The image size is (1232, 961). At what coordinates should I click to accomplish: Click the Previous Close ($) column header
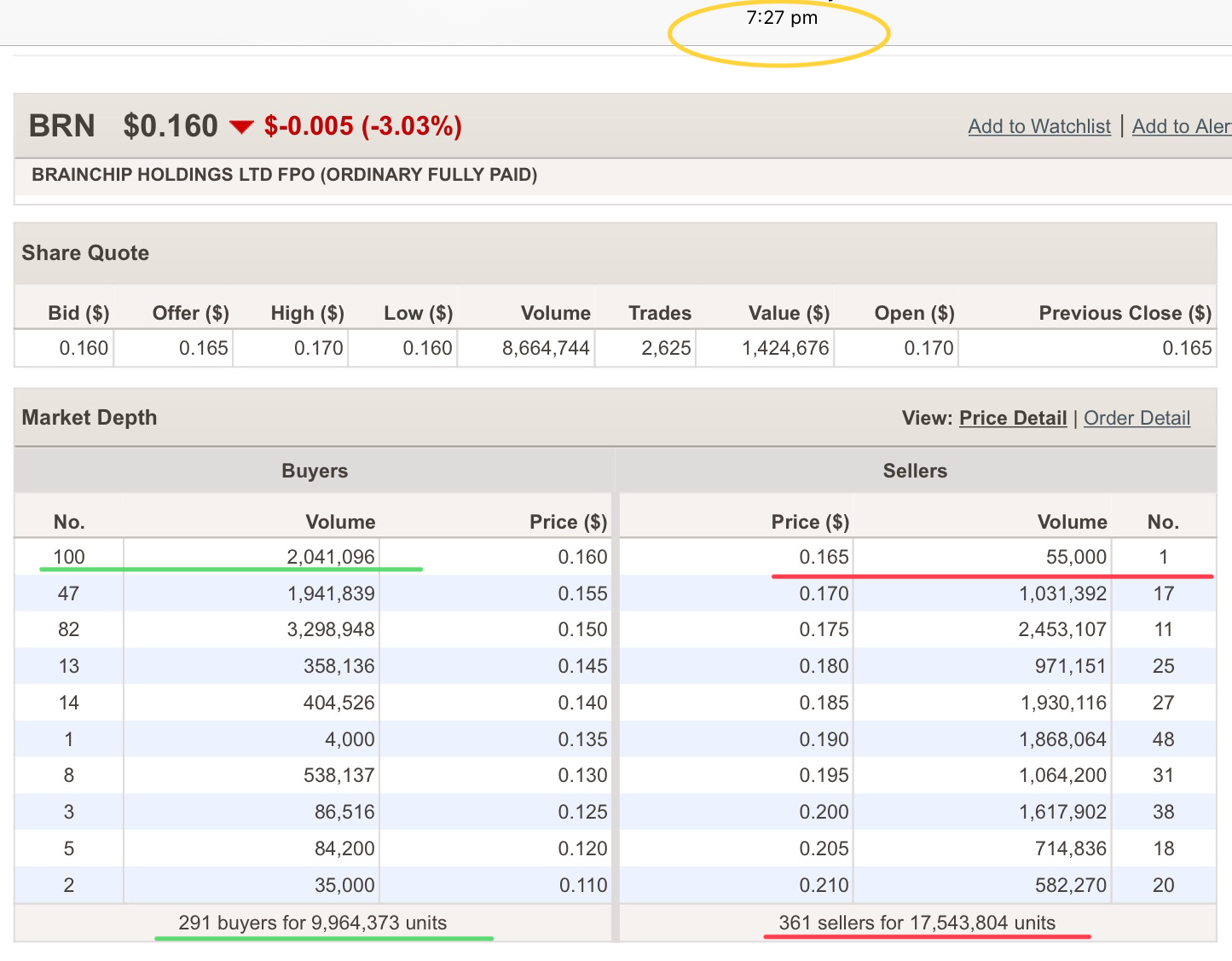point(1124,313)
